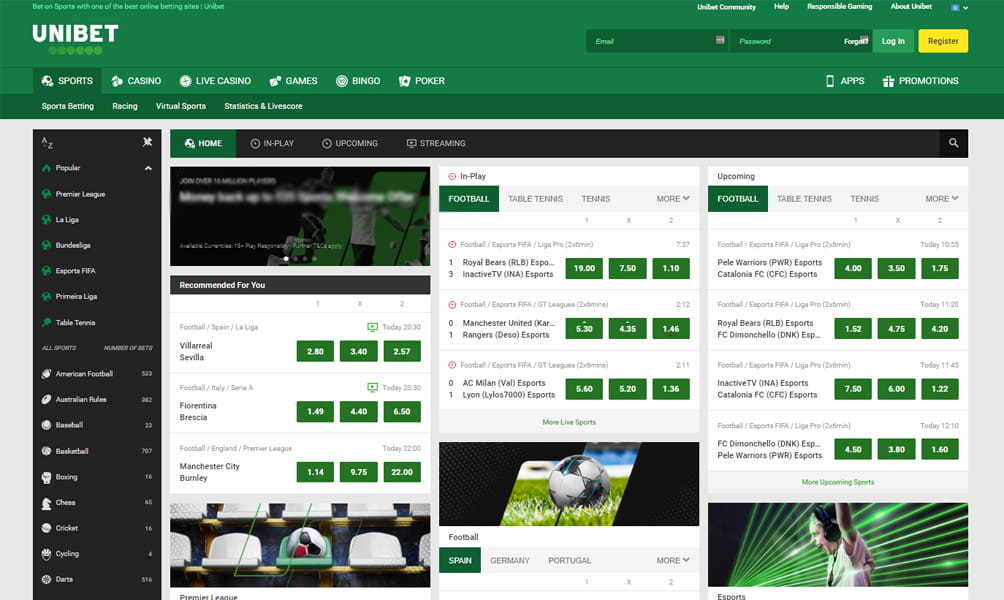Click in the Email input field
The width and height of the screenshot is (1004, 600).
(656, 41)
